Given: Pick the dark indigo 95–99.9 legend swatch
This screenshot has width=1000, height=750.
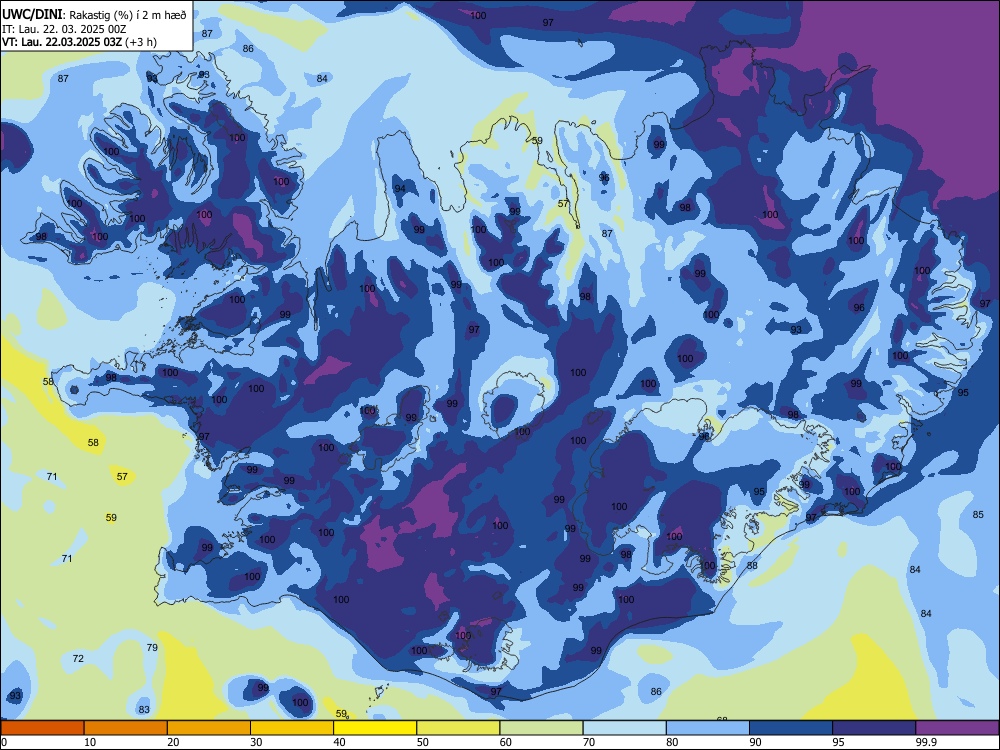Looking at the screenshot, I should [x=874, y=728].
